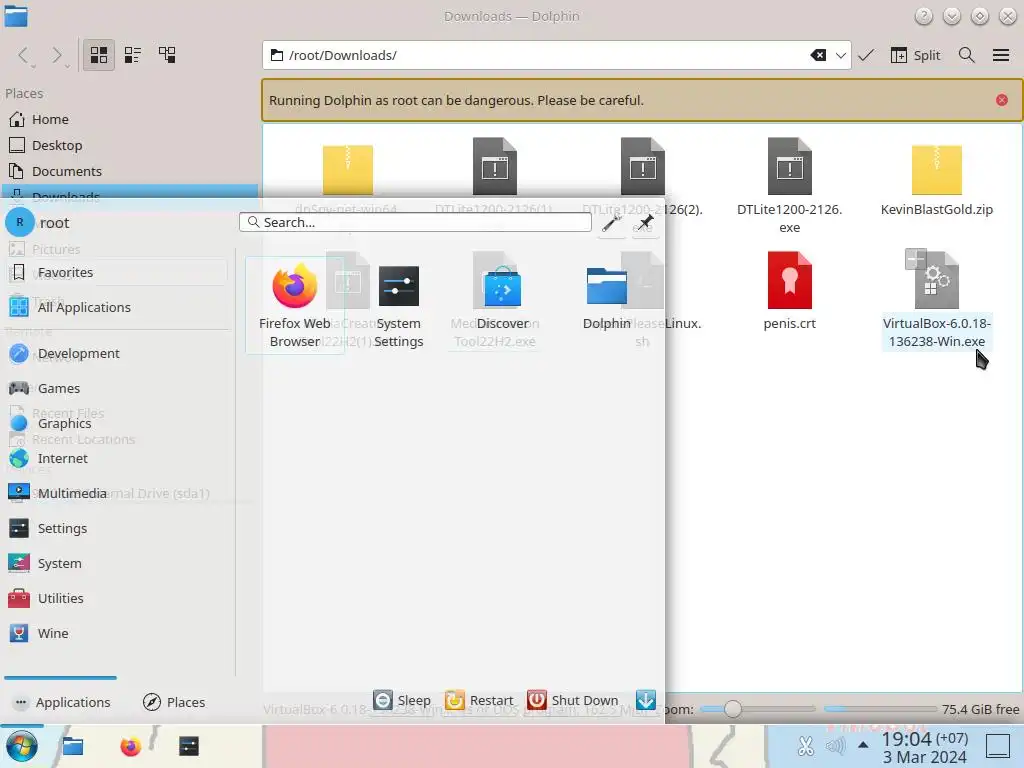Switch Dolphin to Details tree view mode

coord(167,55)
